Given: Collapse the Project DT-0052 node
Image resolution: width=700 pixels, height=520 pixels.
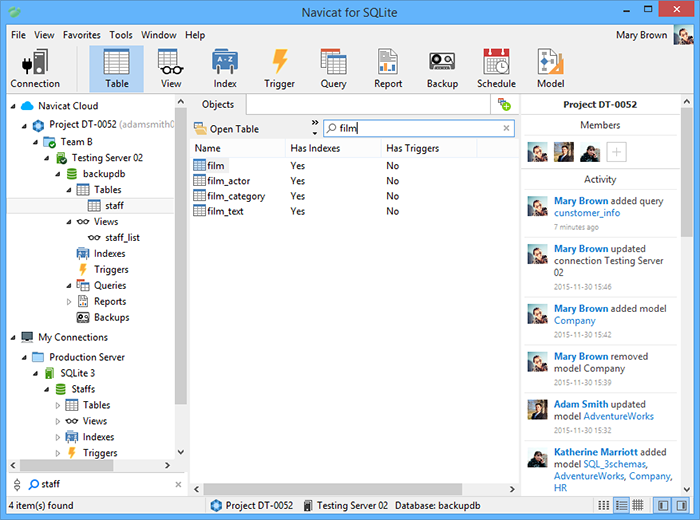Looking at the screenshot, I should (24, 126).
